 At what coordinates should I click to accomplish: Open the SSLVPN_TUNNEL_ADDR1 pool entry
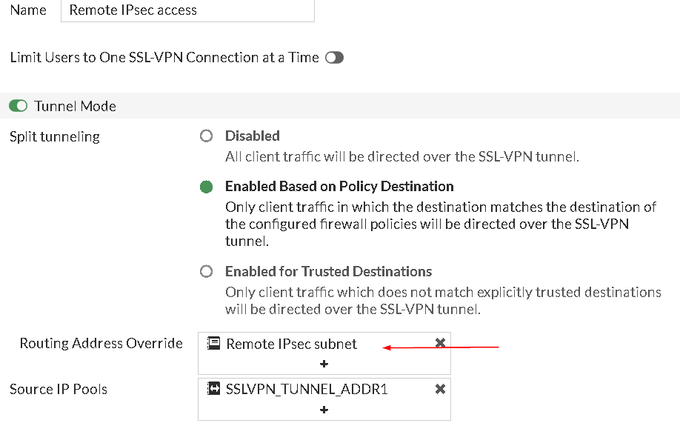(x=306, y=389)
